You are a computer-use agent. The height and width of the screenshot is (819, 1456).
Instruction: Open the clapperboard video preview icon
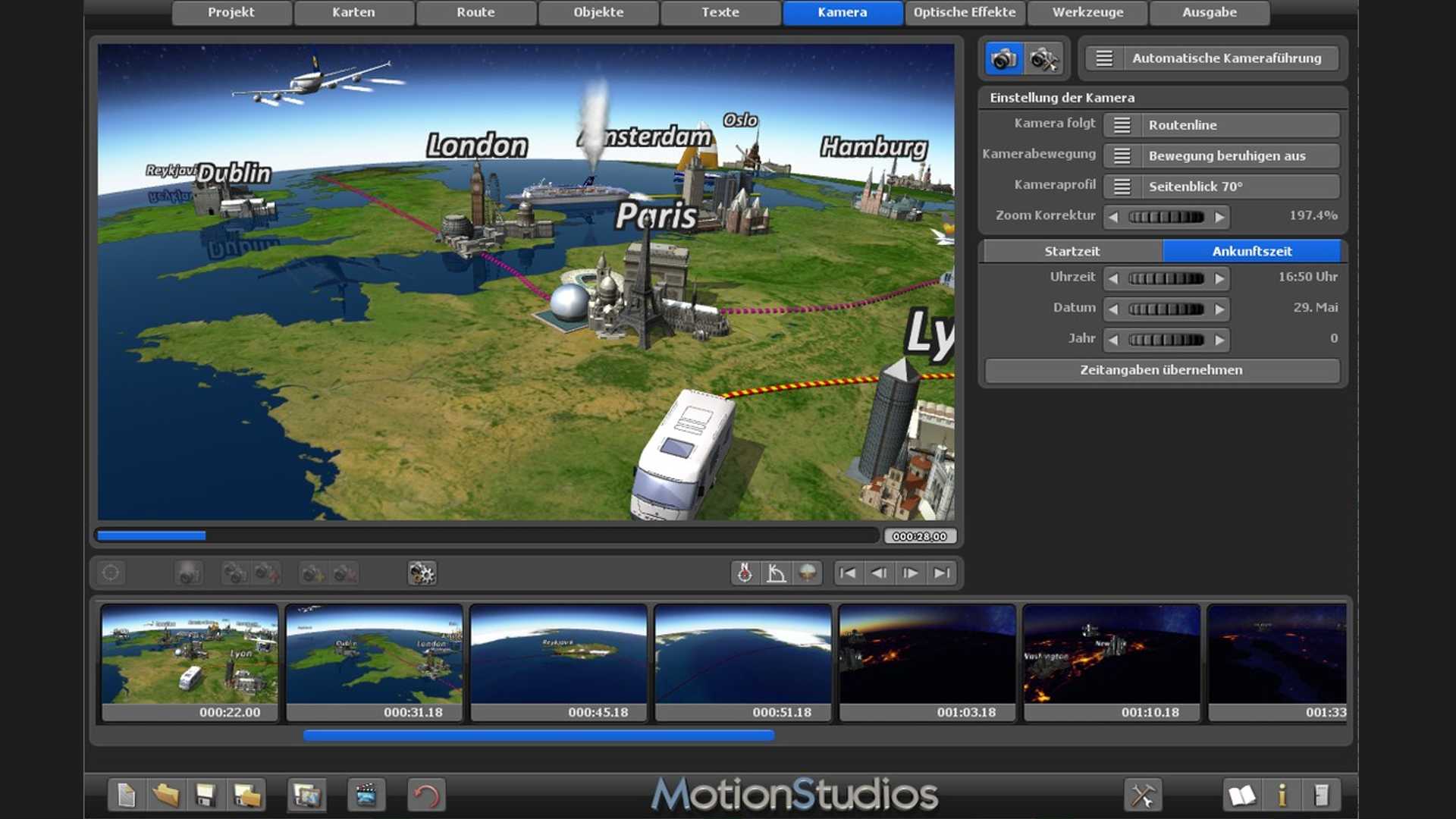tap(366, 795)
